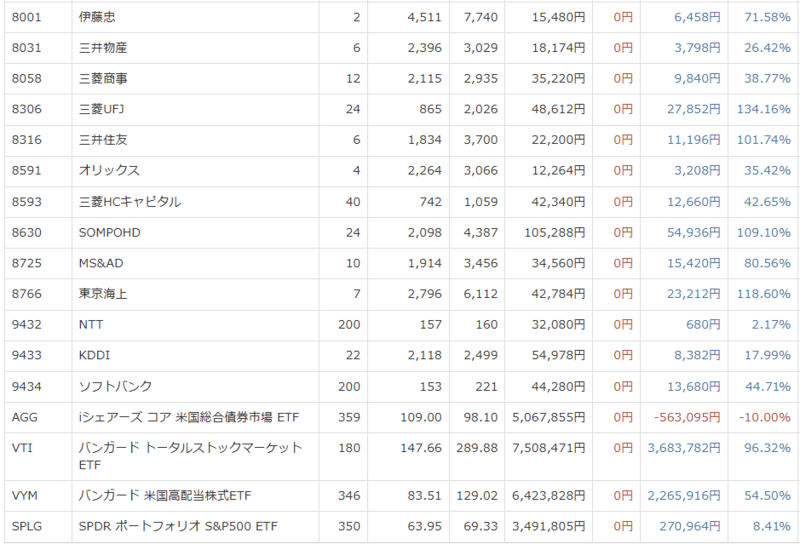Click -563,095円 loss value for AGG
800x544 pixels.
click(x=687, y=417)
